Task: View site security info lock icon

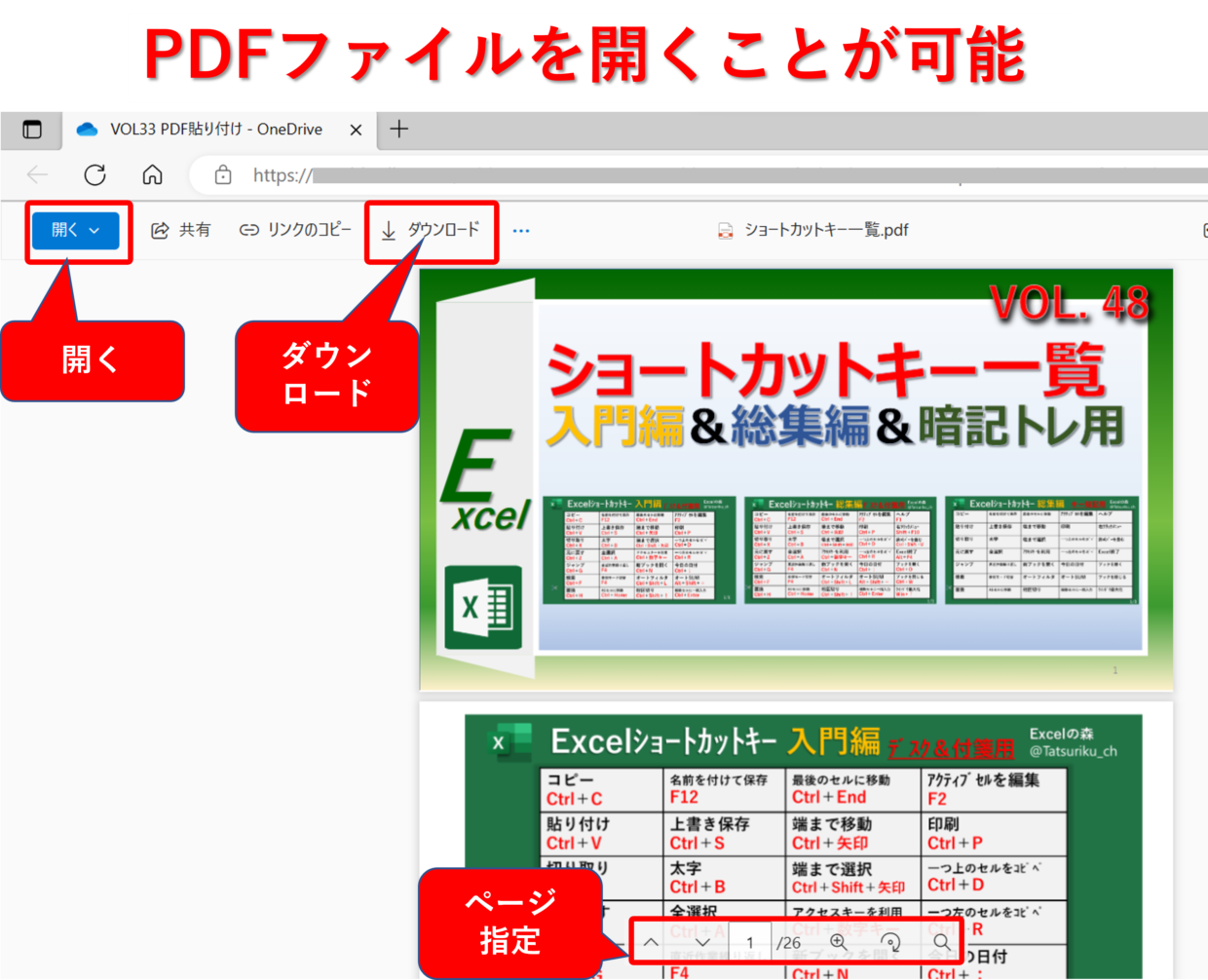Action: [x=223, y=175]
